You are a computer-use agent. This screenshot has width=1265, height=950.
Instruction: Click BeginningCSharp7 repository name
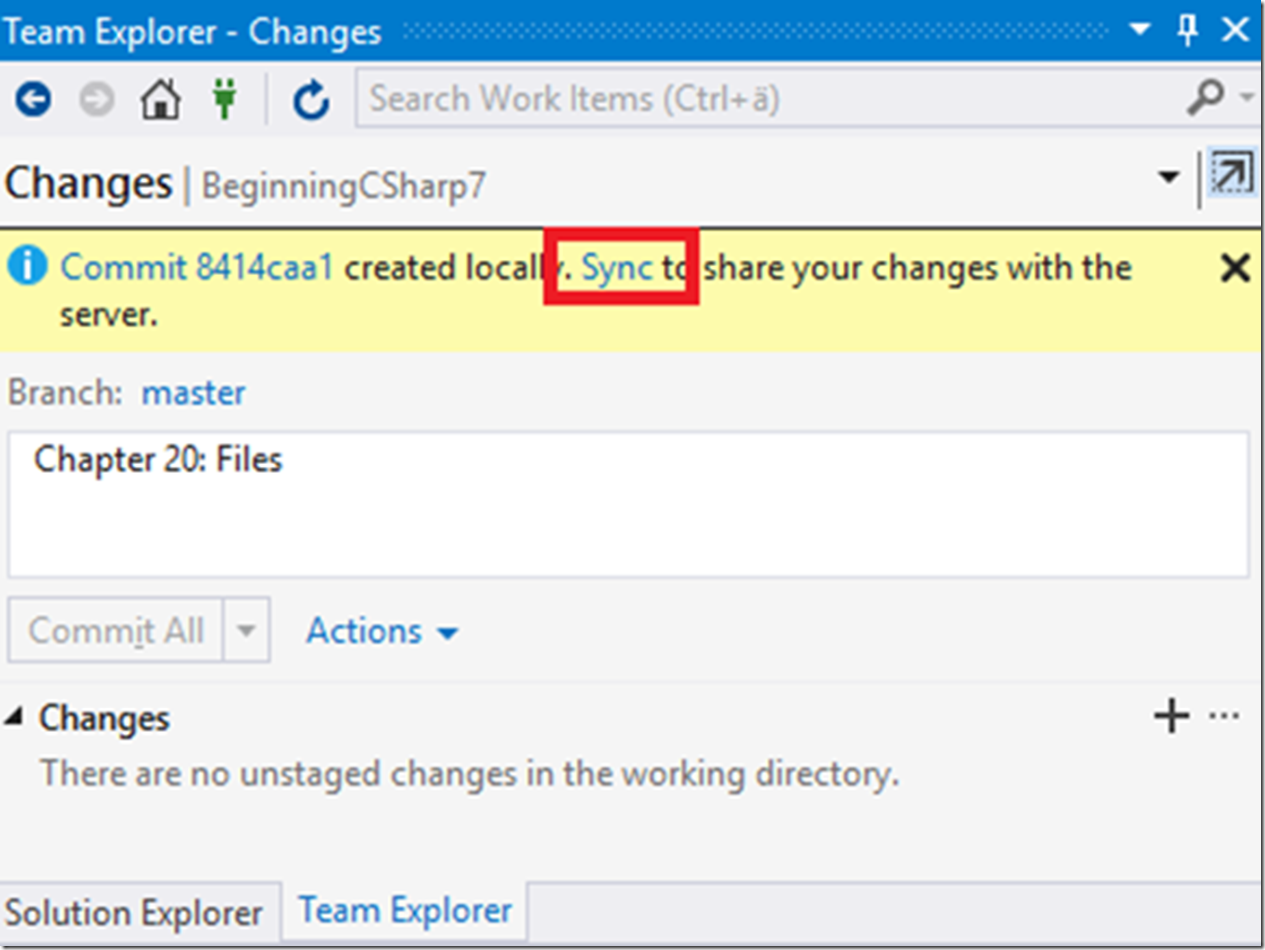click(344, 187)
